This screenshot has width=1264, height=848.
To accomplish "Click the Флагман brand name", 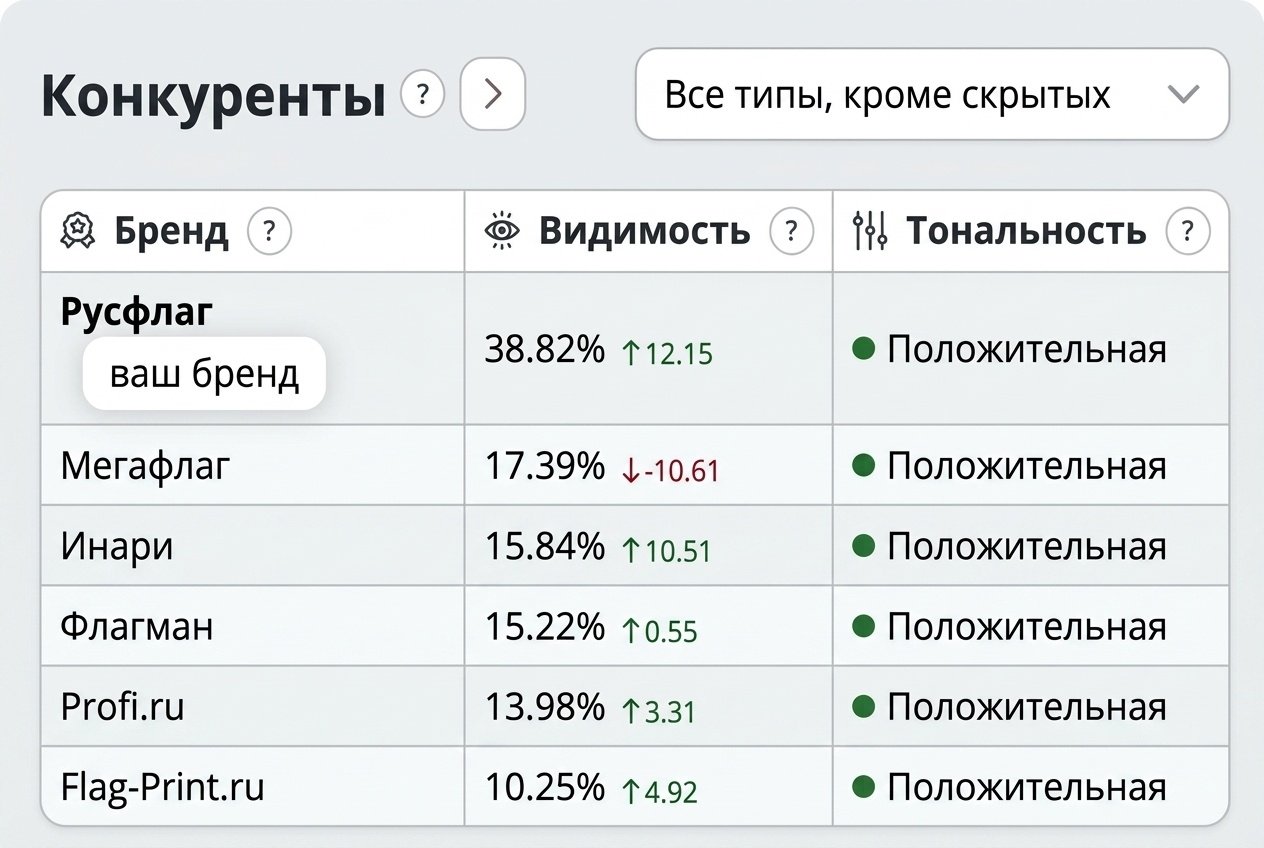I will (137, 627).
